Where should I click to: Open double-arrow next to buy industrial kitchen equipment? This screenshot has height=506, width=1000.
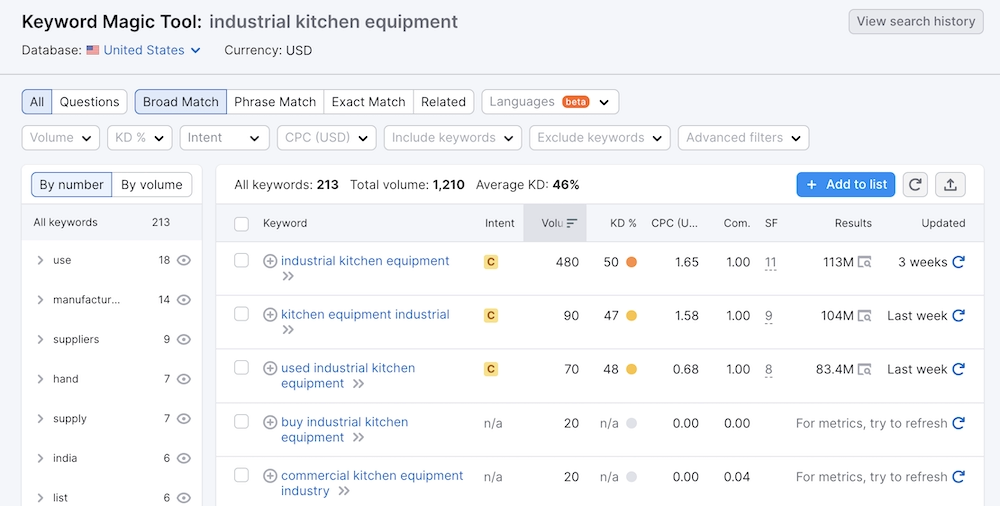coord(358,437)
